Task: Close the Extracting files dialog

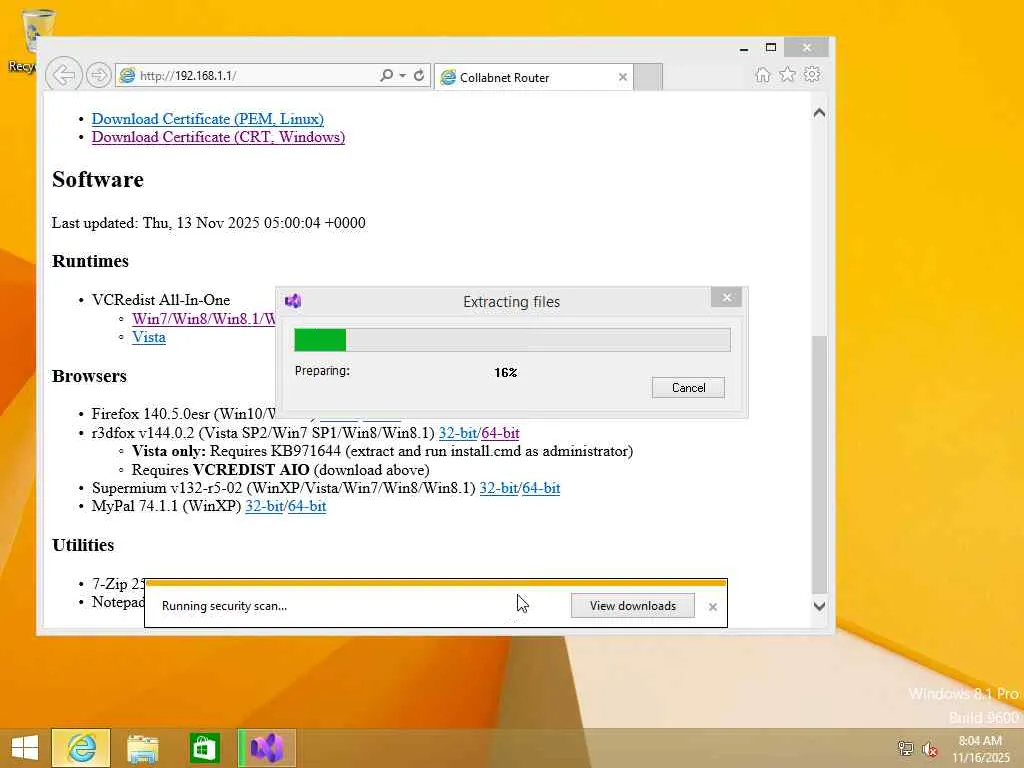Action: pos(727,298)
